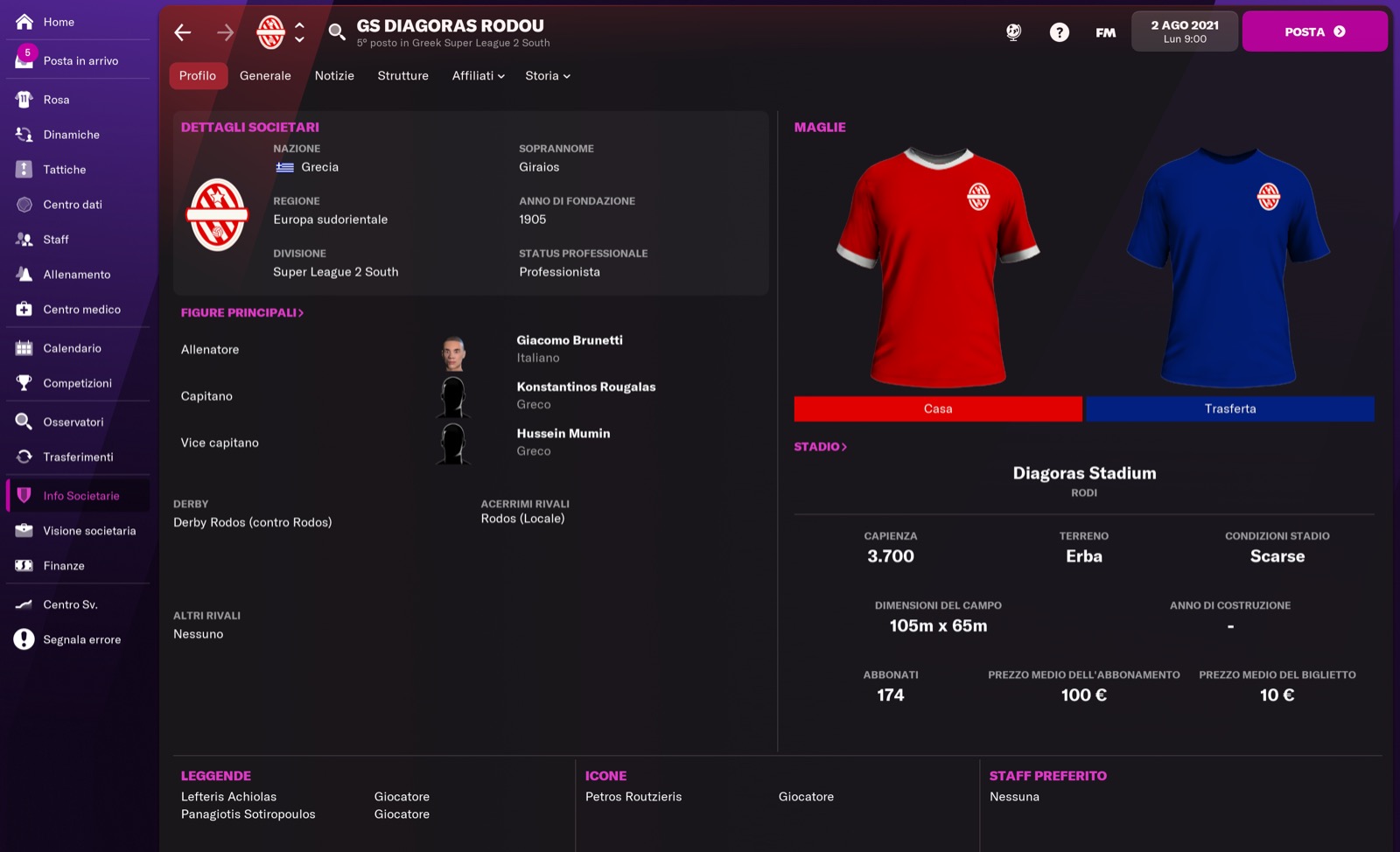Expand the Storia dropdown
This screenshot has width=1400, height=852.
[x=548, y=76]
